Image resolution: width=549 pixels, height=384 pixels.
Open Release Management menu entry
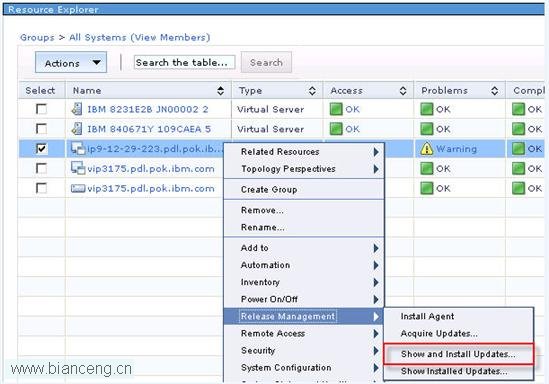(304, 316)
